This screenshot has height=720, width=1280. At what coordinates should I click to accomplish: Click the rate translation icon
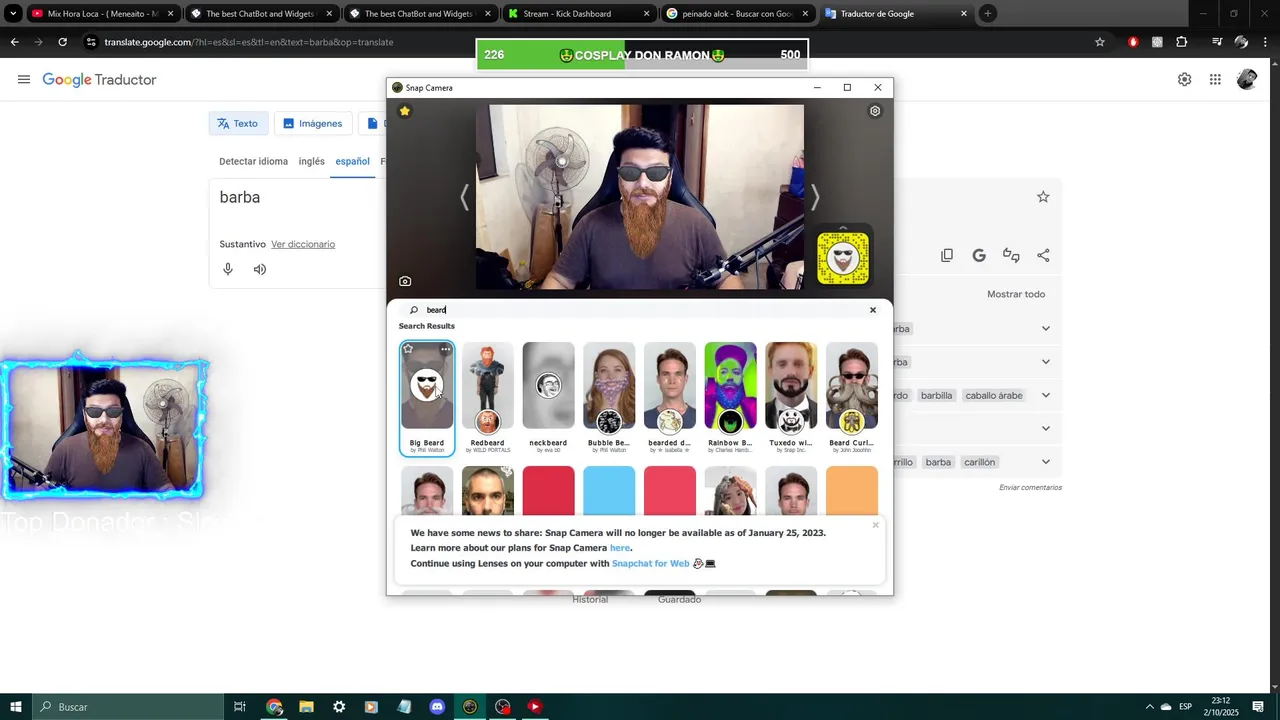[x=1011, y=256]
